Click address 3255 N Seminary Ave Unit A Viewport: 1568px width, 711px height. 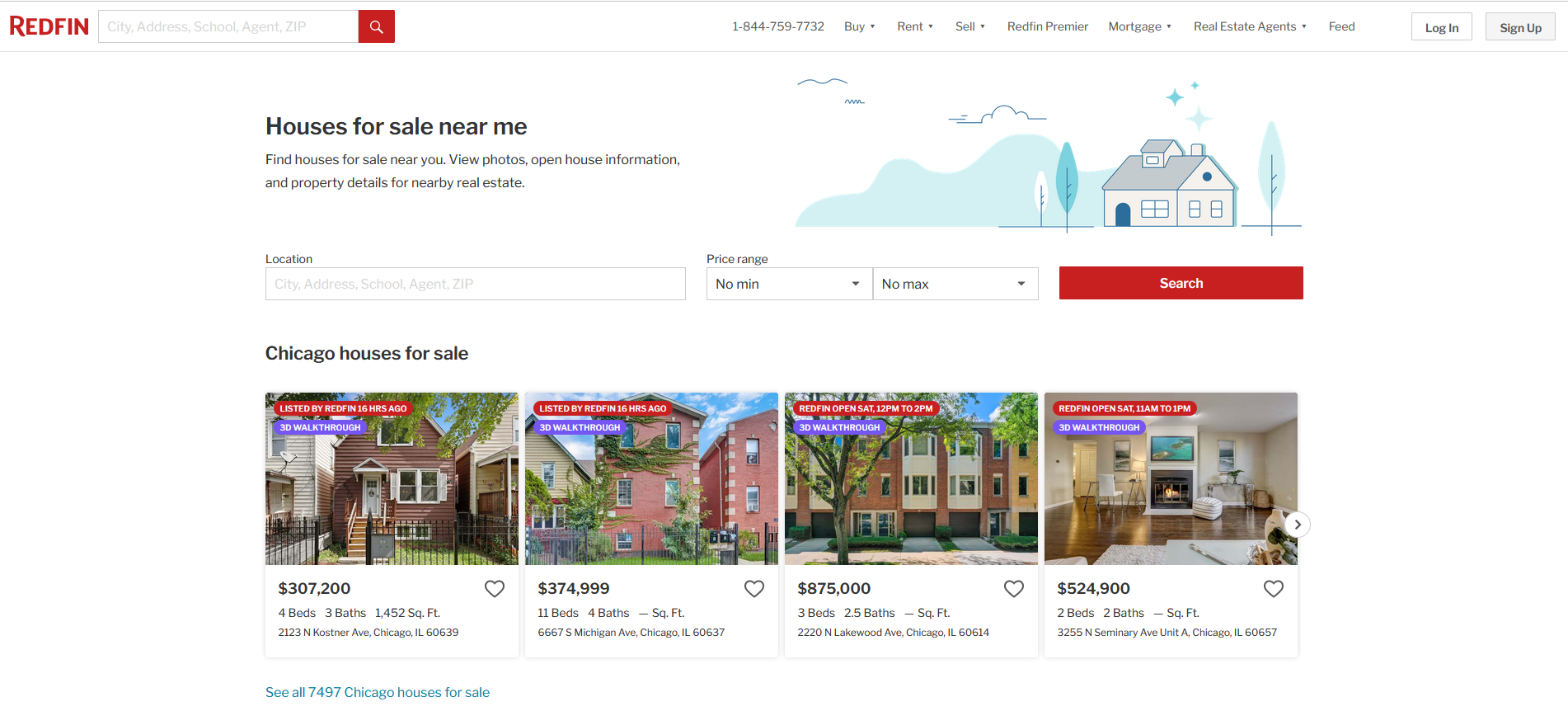click(1167, 633)
